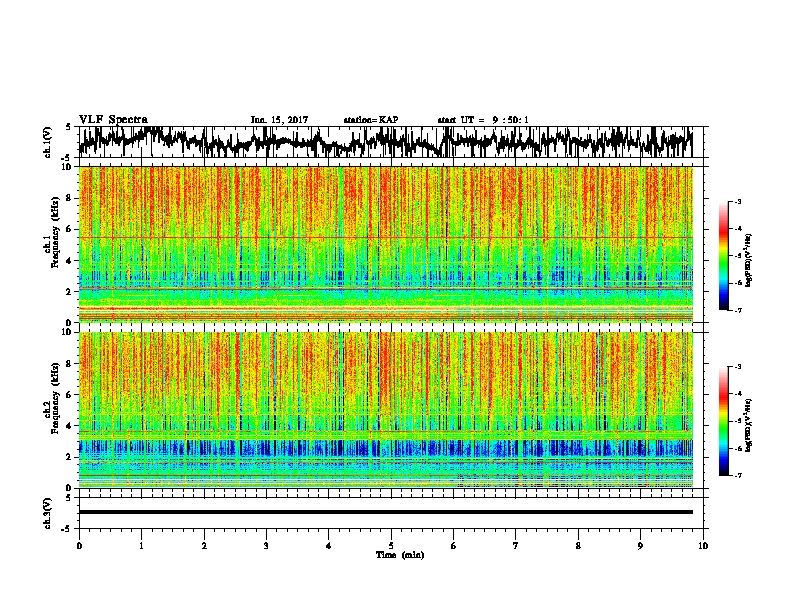This screenshot has height=612, width=792.
Task: Select the date text "Jan. 15, 2017"
Action: 279,120
